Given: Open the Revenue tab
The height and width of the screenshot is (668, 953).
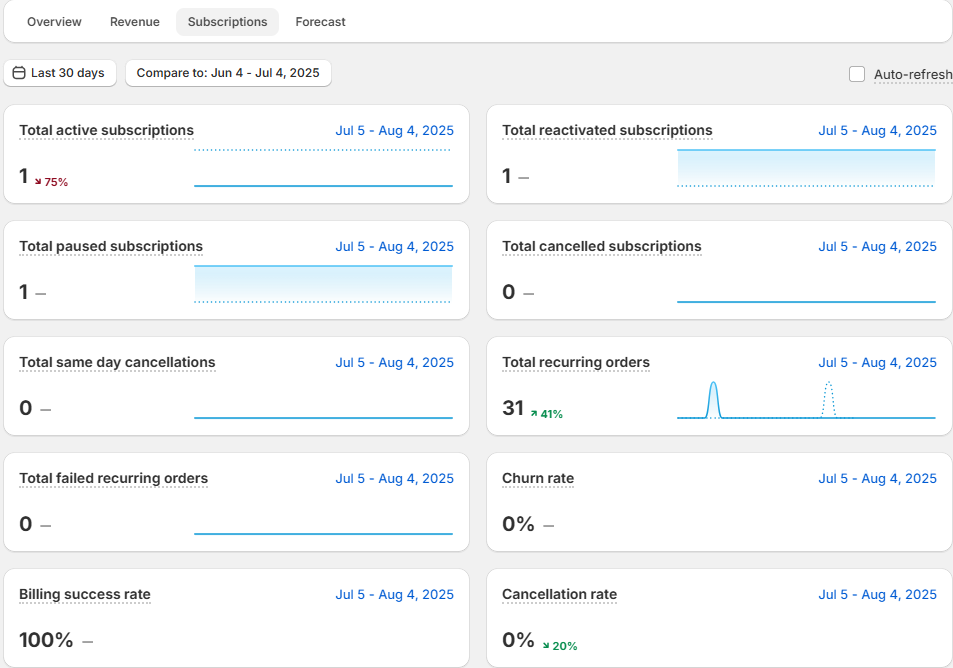Looking at the screenshot, I should 135,22.
